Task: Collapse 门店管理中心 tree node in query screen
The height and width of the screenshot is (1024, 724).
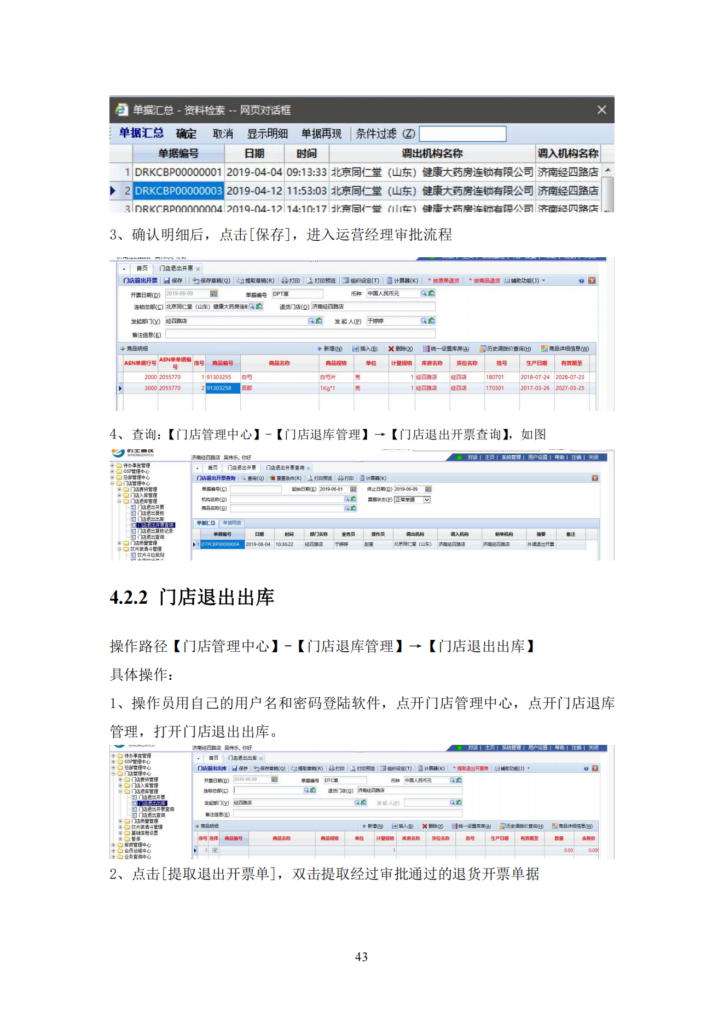Action: point(112,484)
